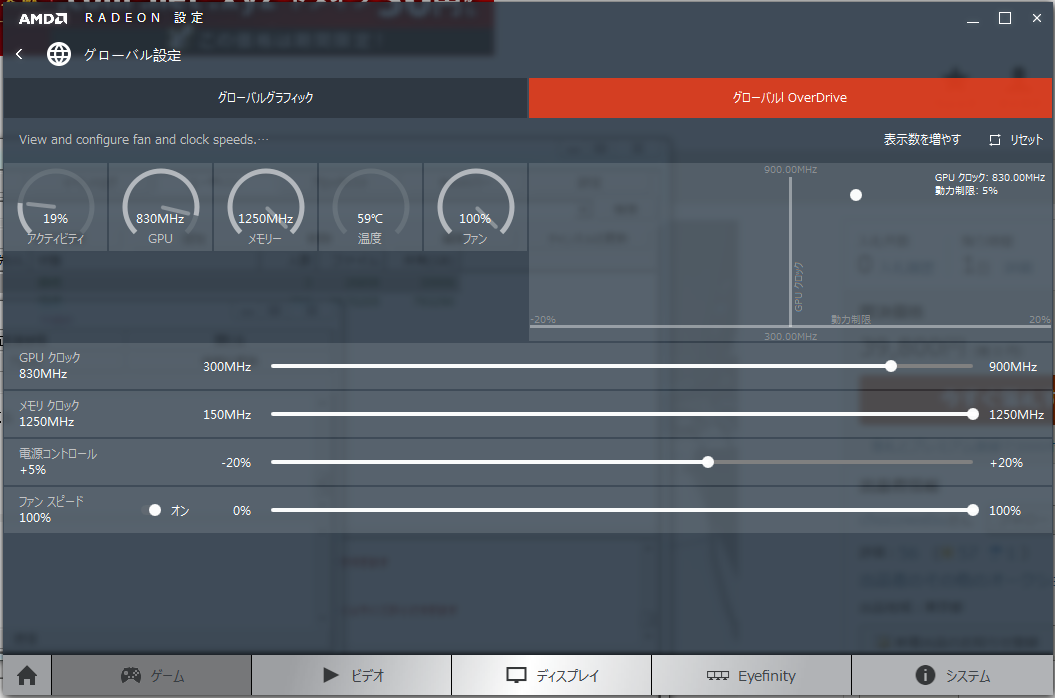Click the play icon on ビデオ tab
1055x698 pixels.
click(x=330, y=675)
